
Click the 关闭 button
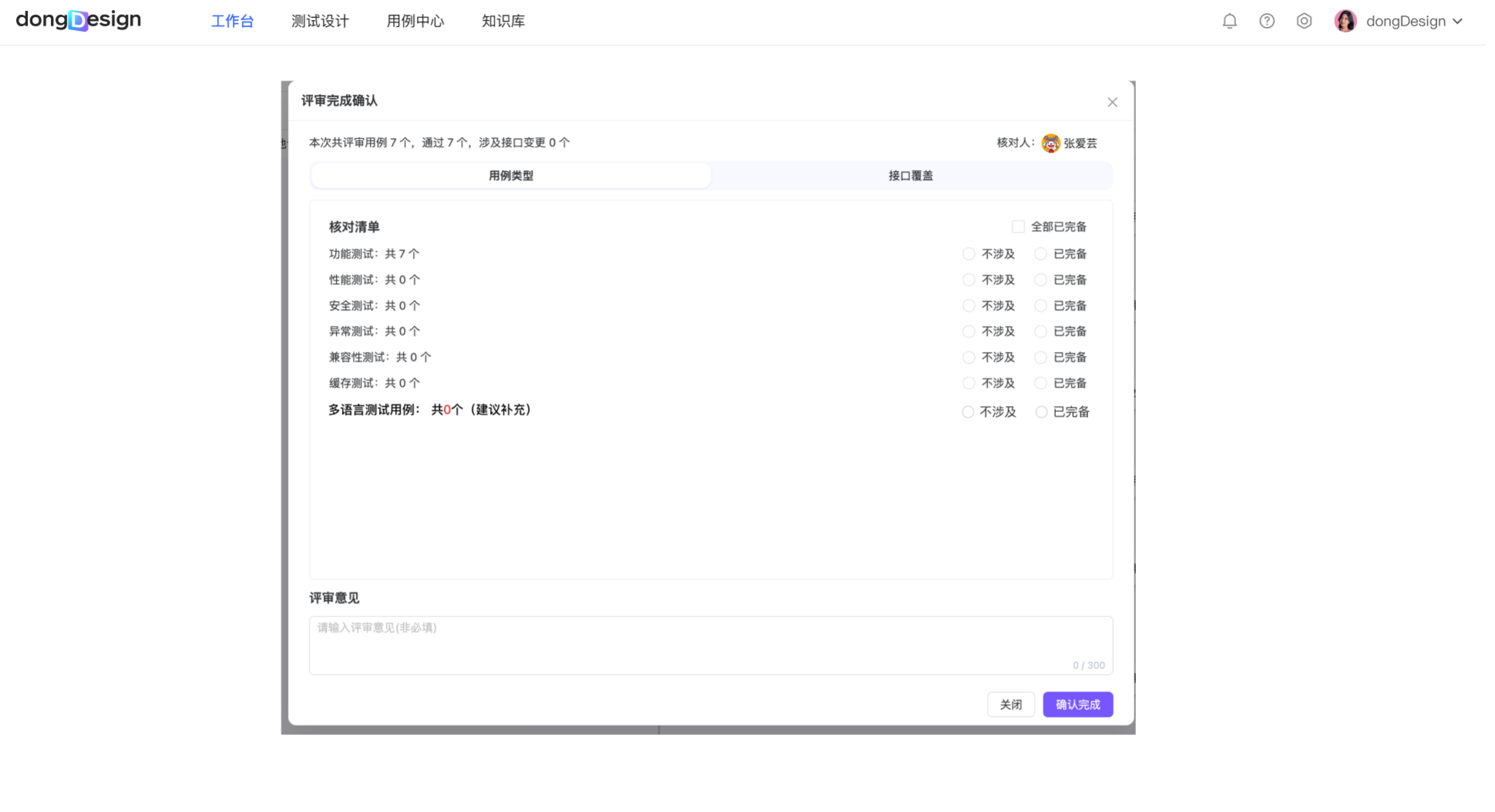click(1010, 704)
